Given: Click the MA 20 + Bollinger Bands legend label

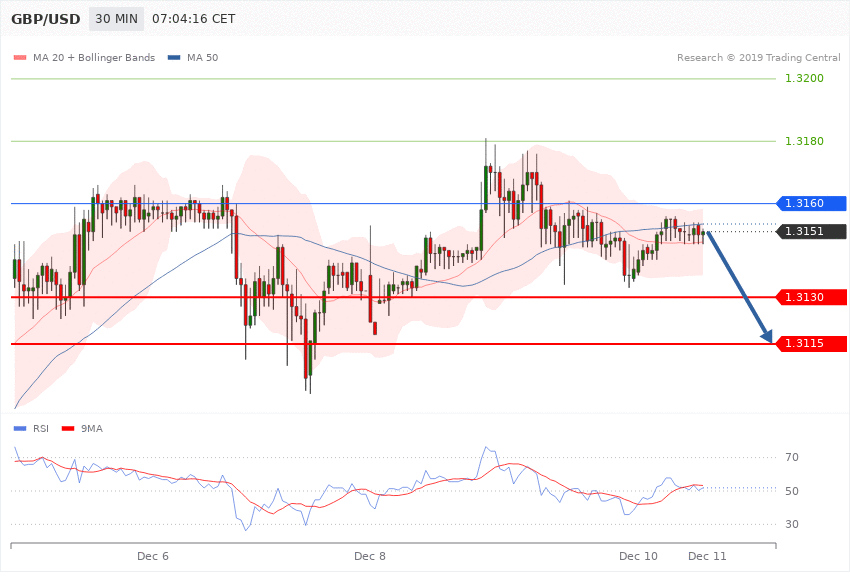Looking at the screenshot, I should coord(94,57).
